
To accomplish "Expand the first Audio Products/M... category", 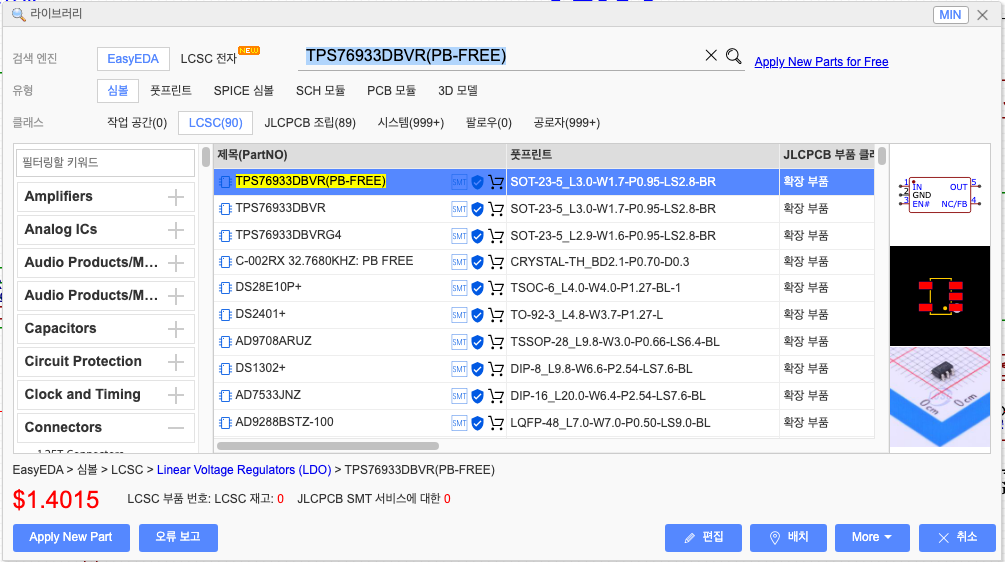I will pos(176,263).
